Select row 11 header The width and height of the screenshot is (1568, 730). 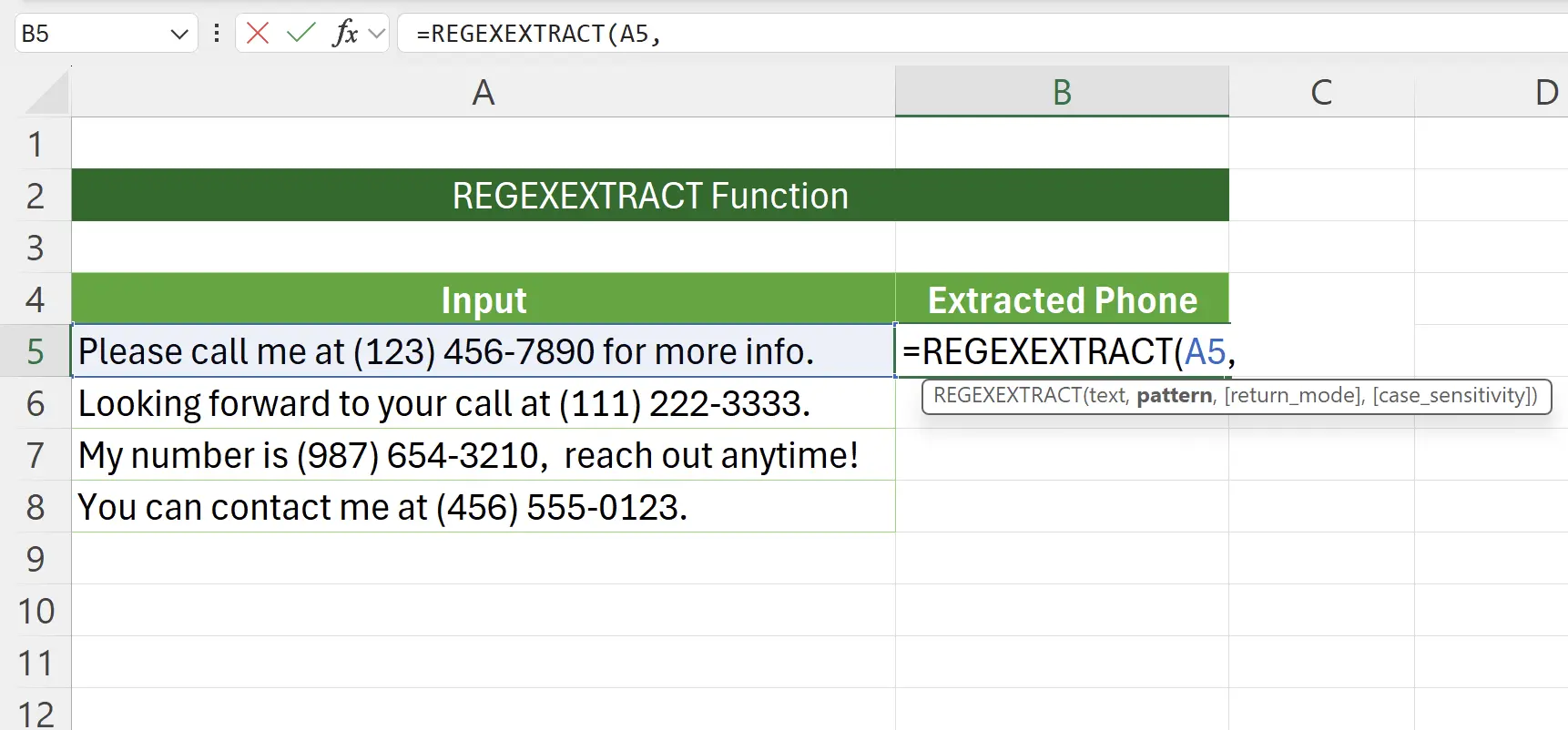(36, 663)
